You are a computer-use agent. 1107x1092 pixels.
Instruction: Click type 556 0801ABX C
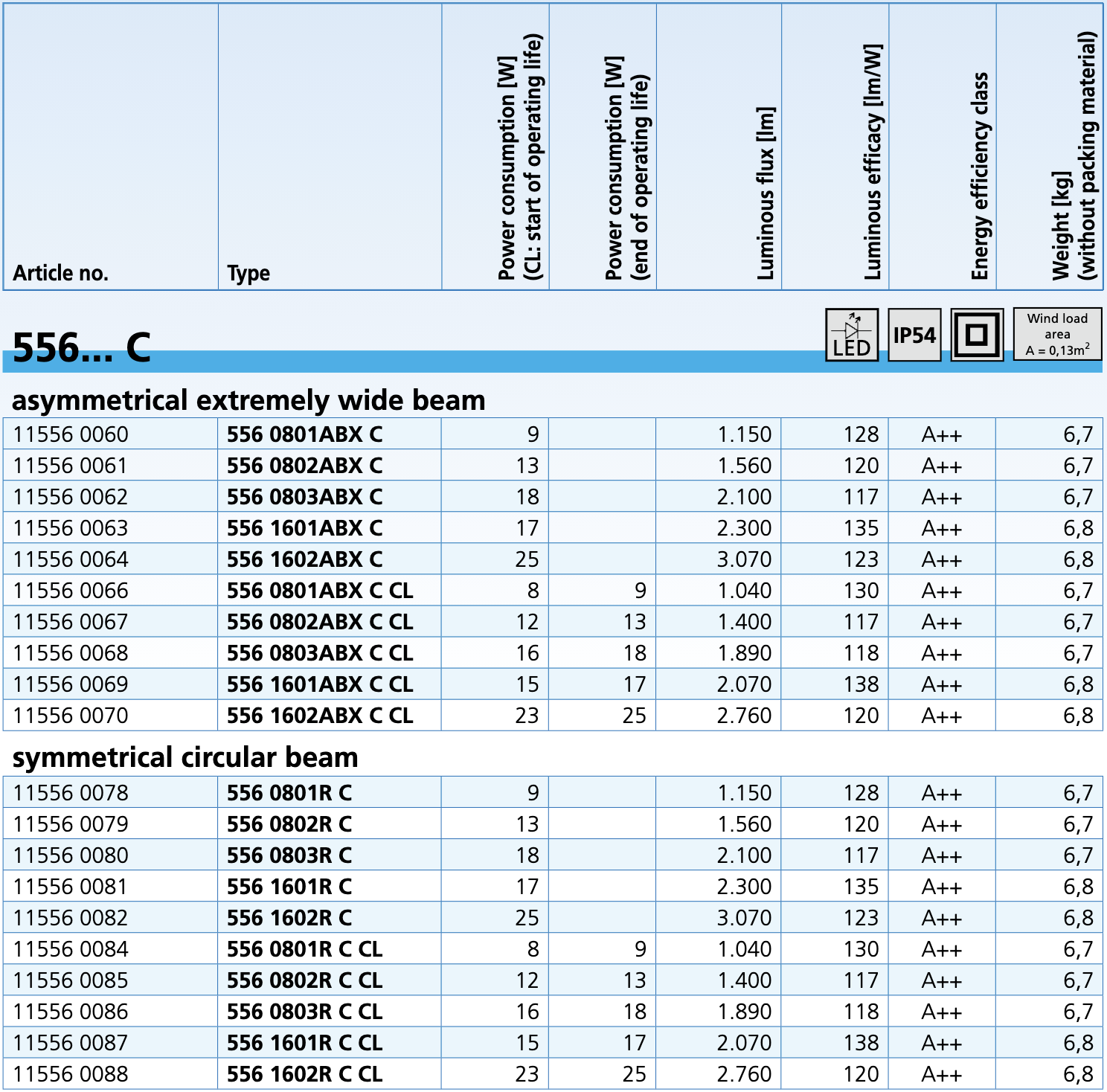point(305,434)
